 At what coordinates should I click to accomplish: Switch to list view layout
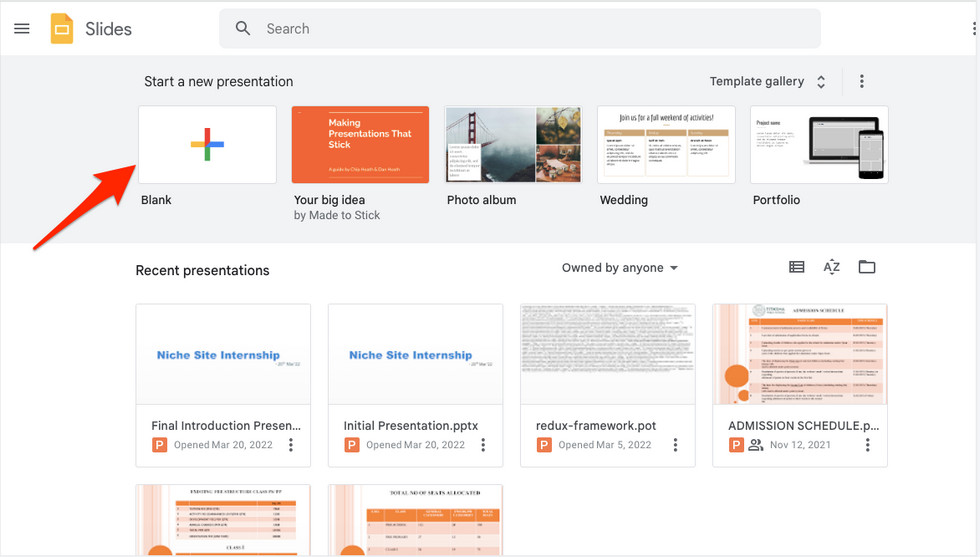pos(797,267)
